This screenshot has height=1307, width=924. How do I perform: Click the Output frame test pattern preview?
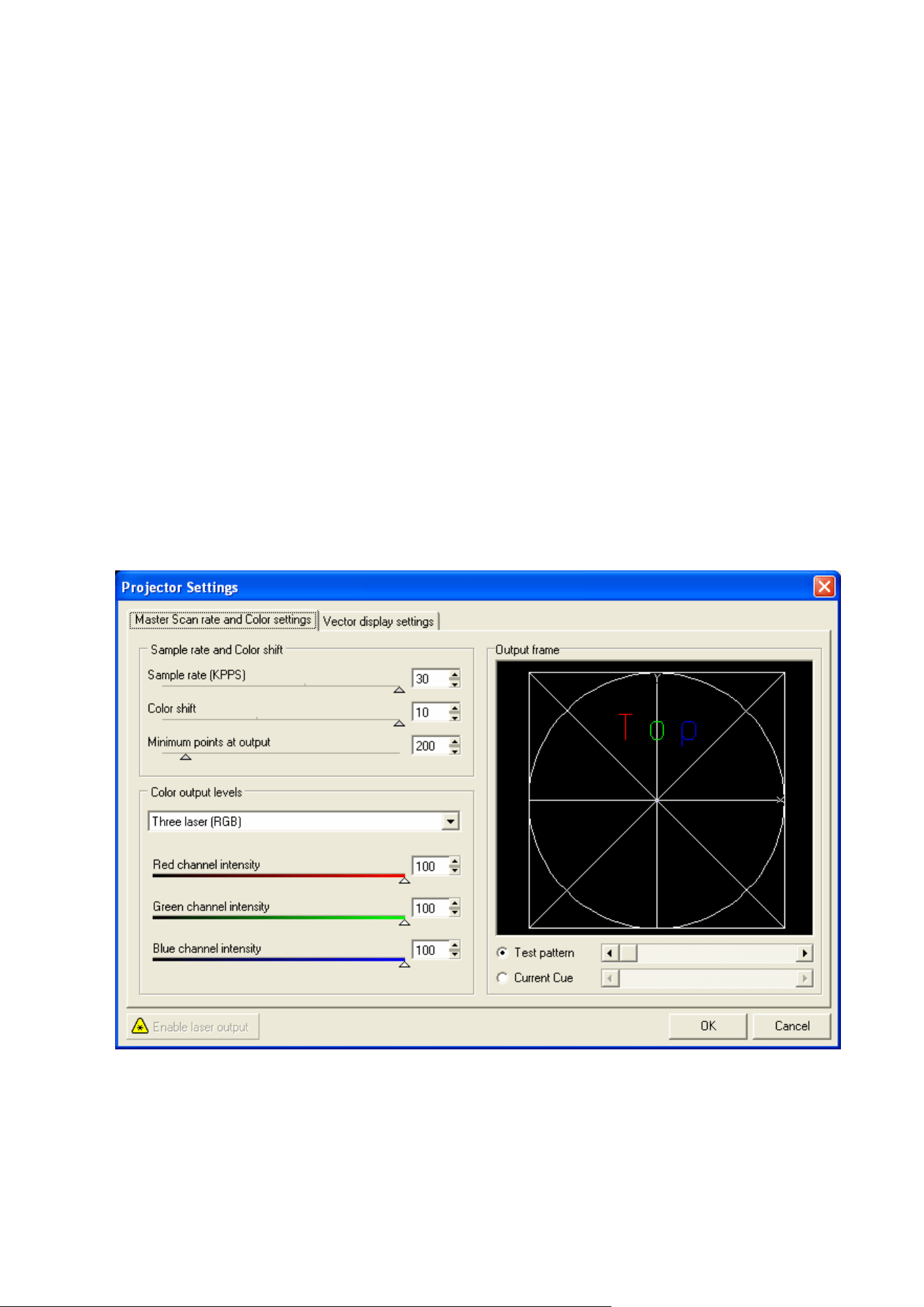click(x=655, y=798)
